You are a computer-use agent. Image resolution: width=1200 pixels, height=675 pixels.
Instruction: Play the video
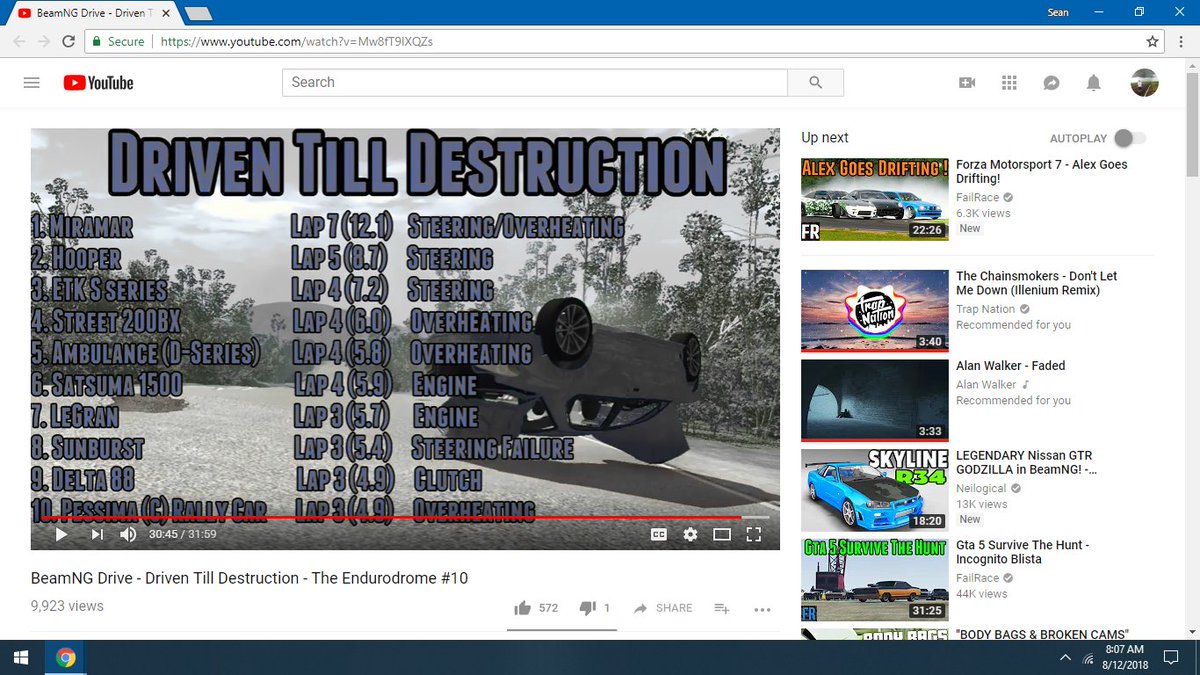(x=61, y=534)
